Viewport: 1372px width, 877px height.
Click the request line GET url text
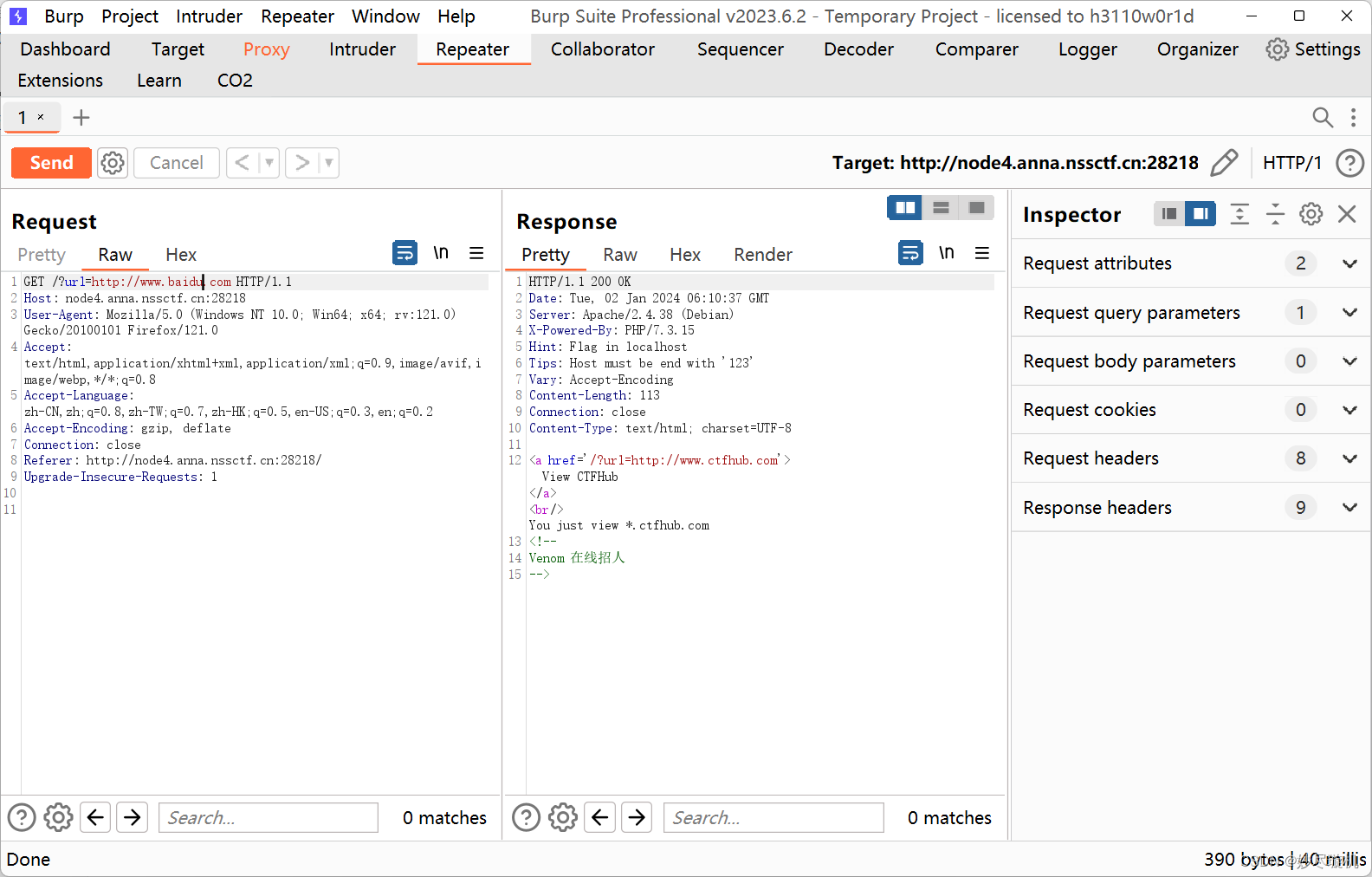click(158, 282)
